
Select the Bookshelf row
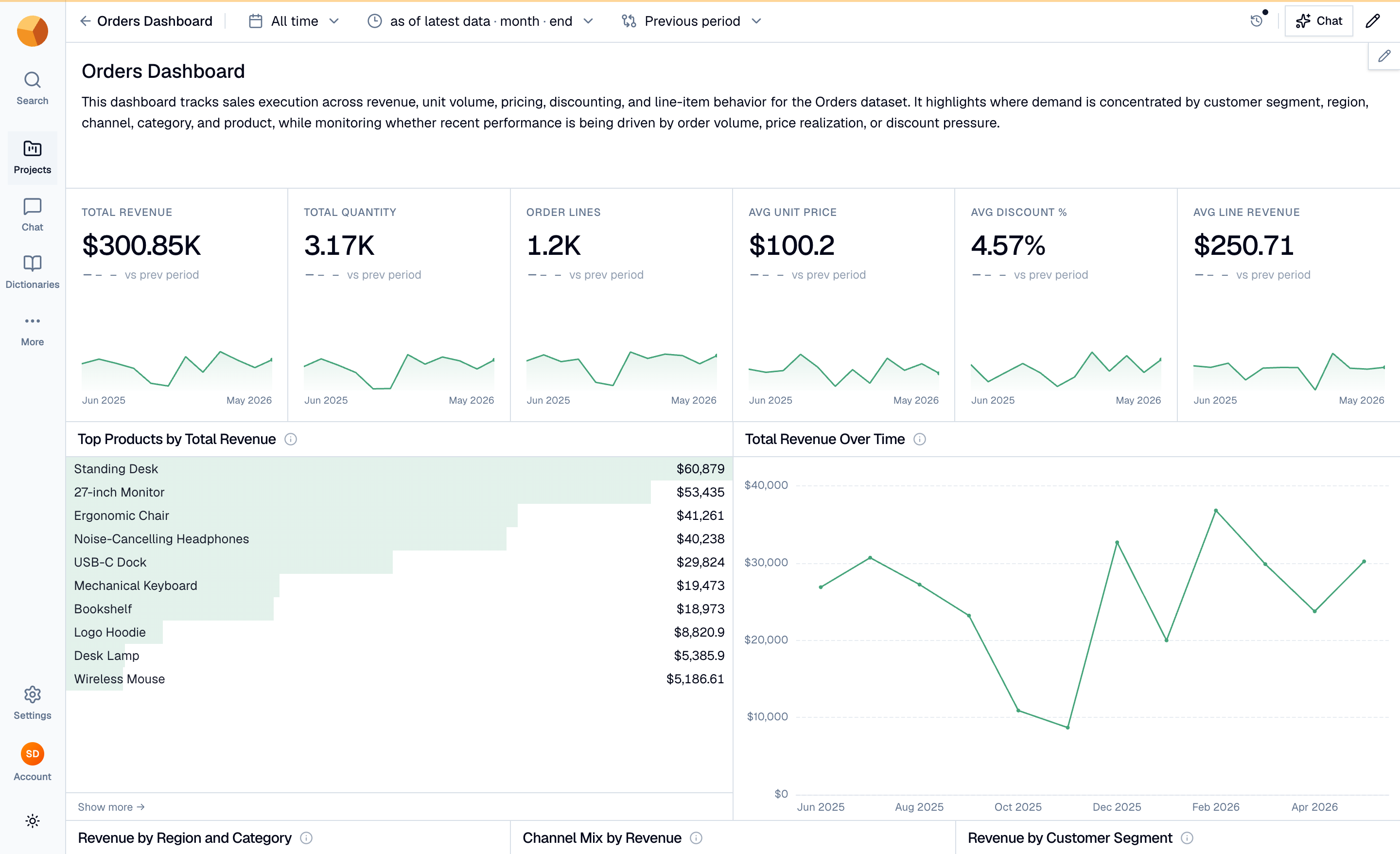pyautogui.click(x=399, y=608)
